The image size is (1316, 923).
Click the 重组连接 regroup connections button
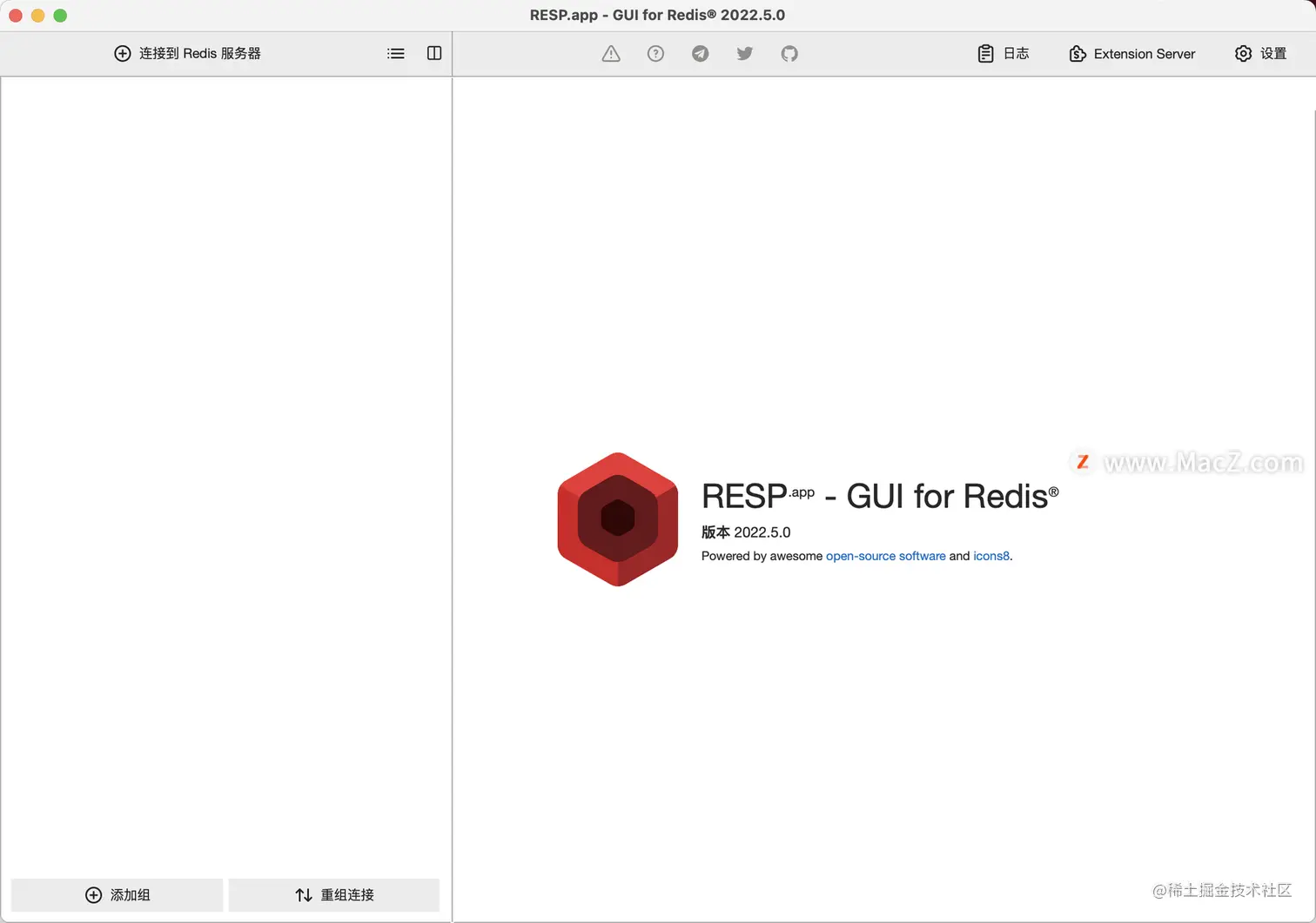[334, 894]
